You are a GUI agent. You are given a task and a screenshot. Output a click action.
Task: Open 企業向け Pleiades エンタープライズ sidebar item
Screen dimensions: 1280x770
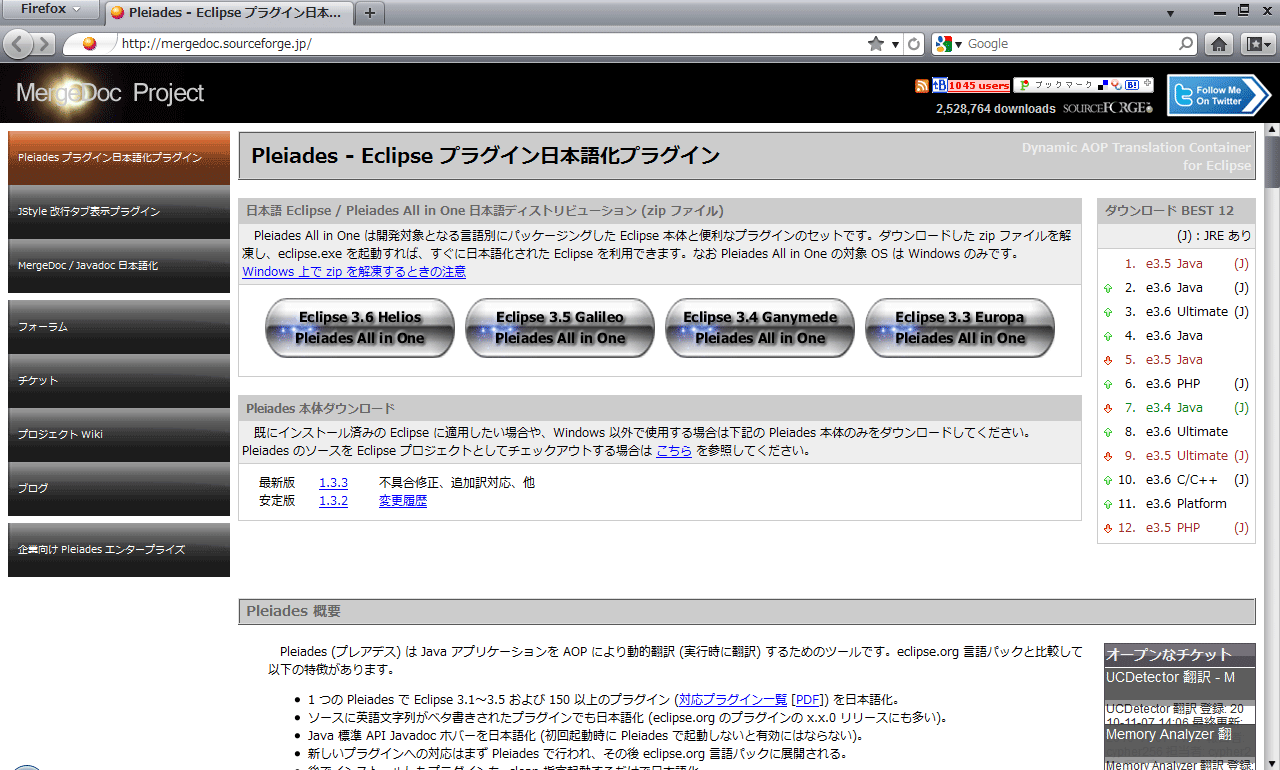[119, 550]
